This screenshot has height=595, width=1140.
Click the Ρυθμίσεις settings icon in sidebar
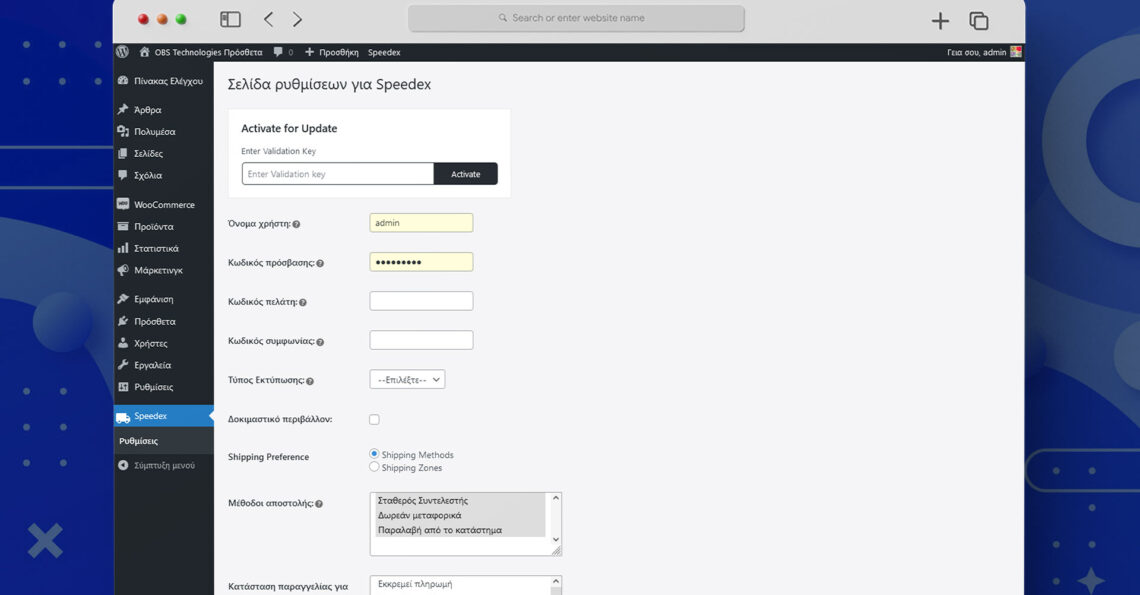click(123, 386)
